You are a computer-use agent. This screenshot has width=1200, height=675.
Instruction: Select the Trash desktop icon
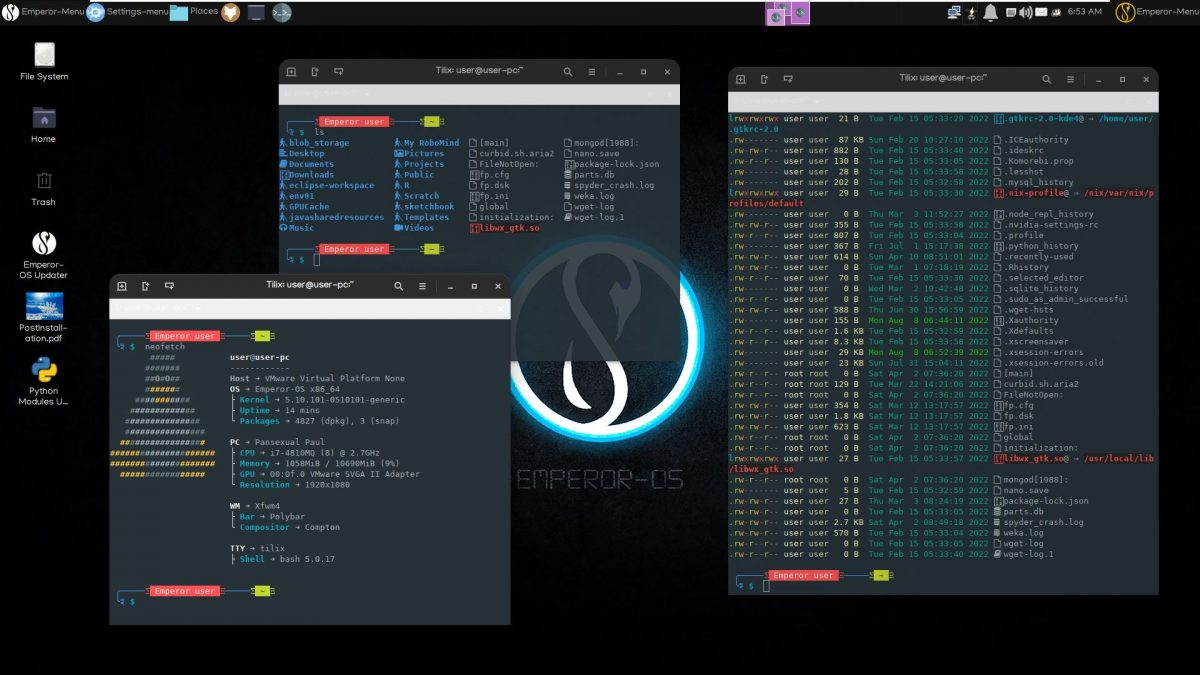click(44, 187)
